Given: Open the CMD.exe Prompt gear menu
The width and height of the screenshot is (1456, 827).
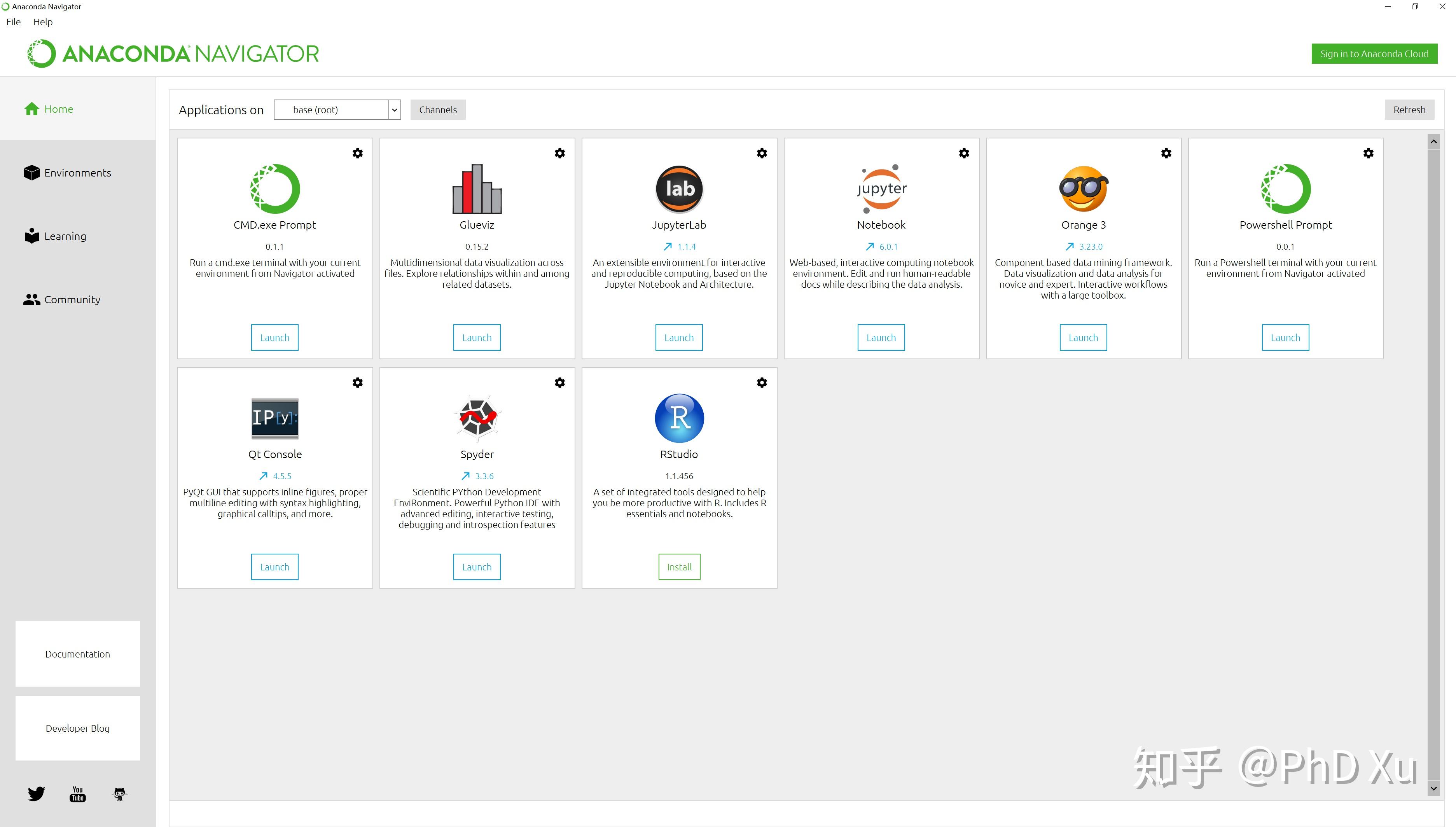Looking at the screenshot, I should coord(357,153).
